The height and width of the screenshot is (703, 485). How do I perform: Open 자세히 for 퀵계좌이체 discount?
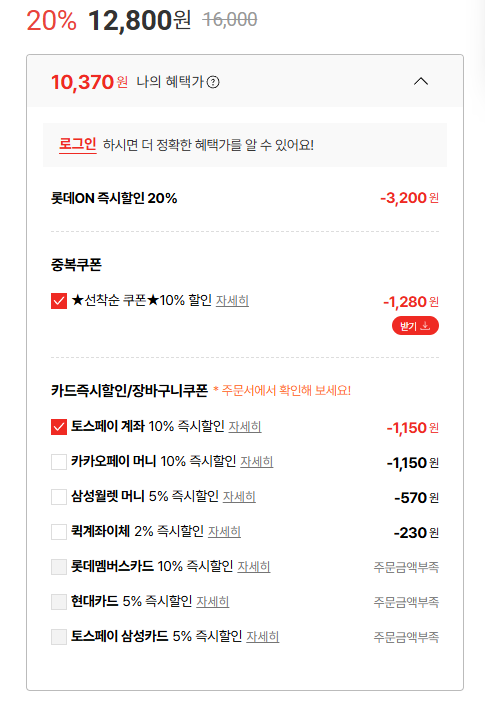(224, 531)
